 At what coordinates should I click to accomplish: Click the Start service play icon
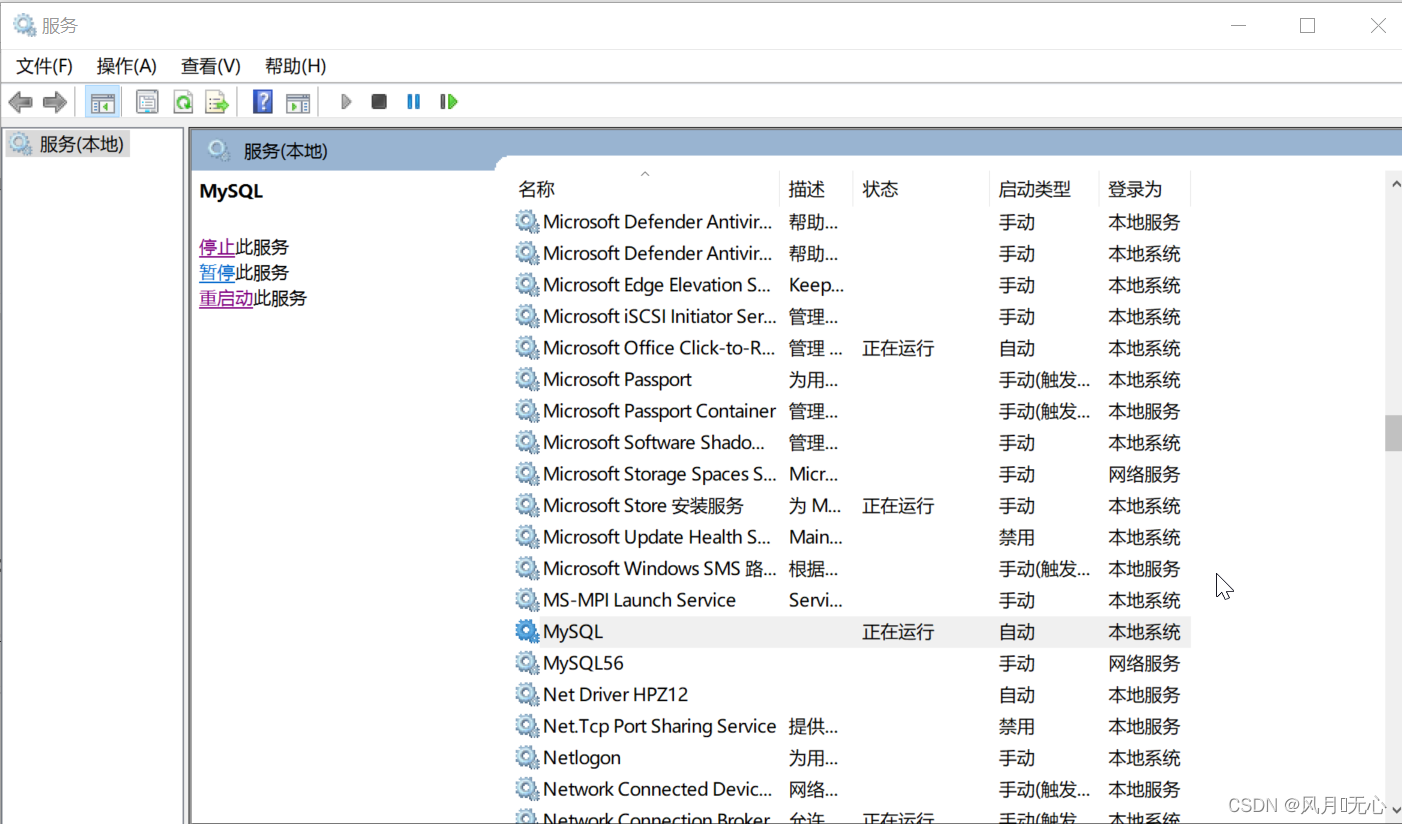click(346, 101)
